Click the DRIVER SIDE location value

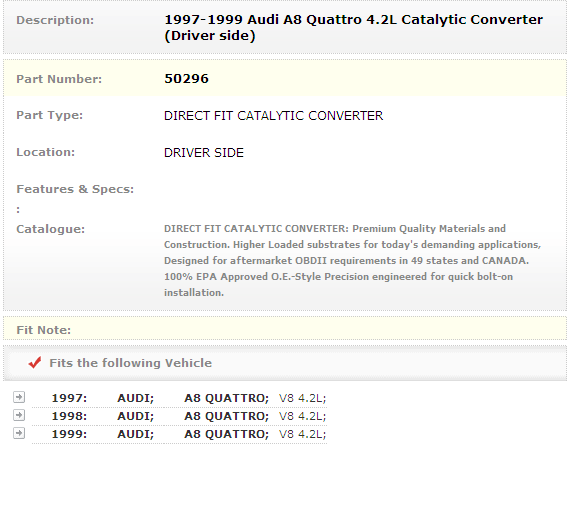point(204,153)
